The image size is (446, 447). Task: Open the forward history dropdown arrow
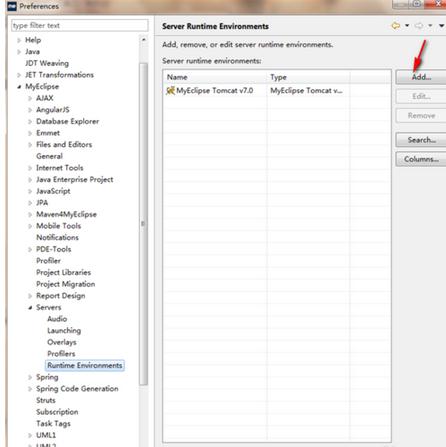tap(430, 26)
